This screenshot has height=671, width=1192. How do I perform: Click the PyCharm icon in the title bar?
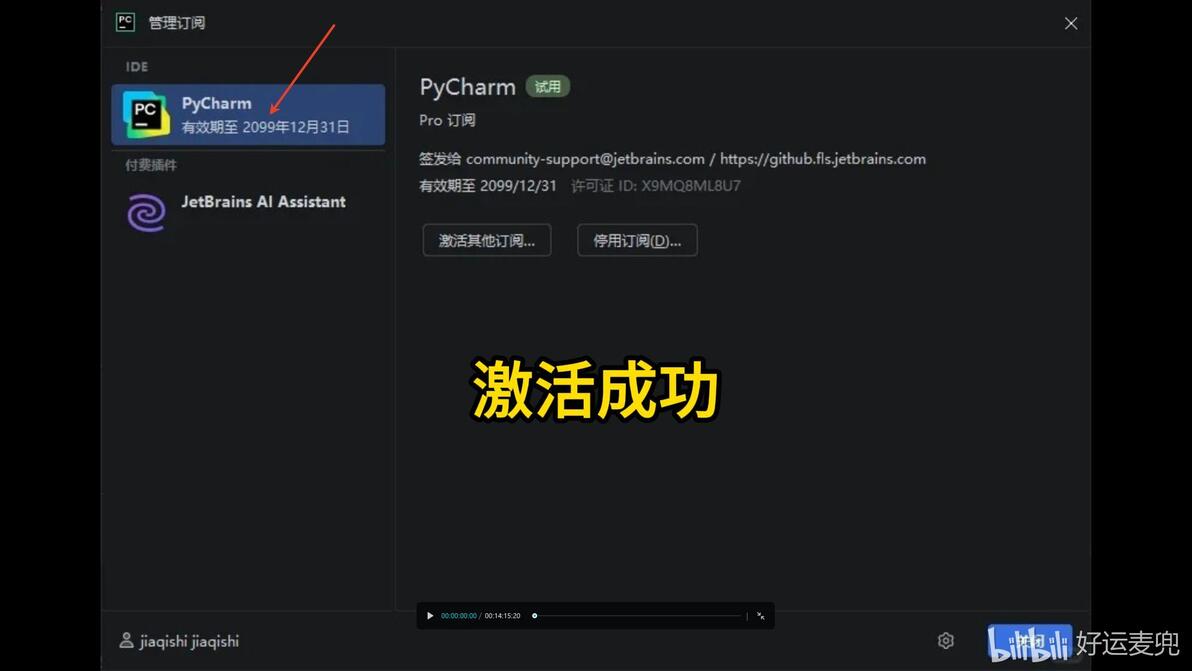[x=125, y=22]
